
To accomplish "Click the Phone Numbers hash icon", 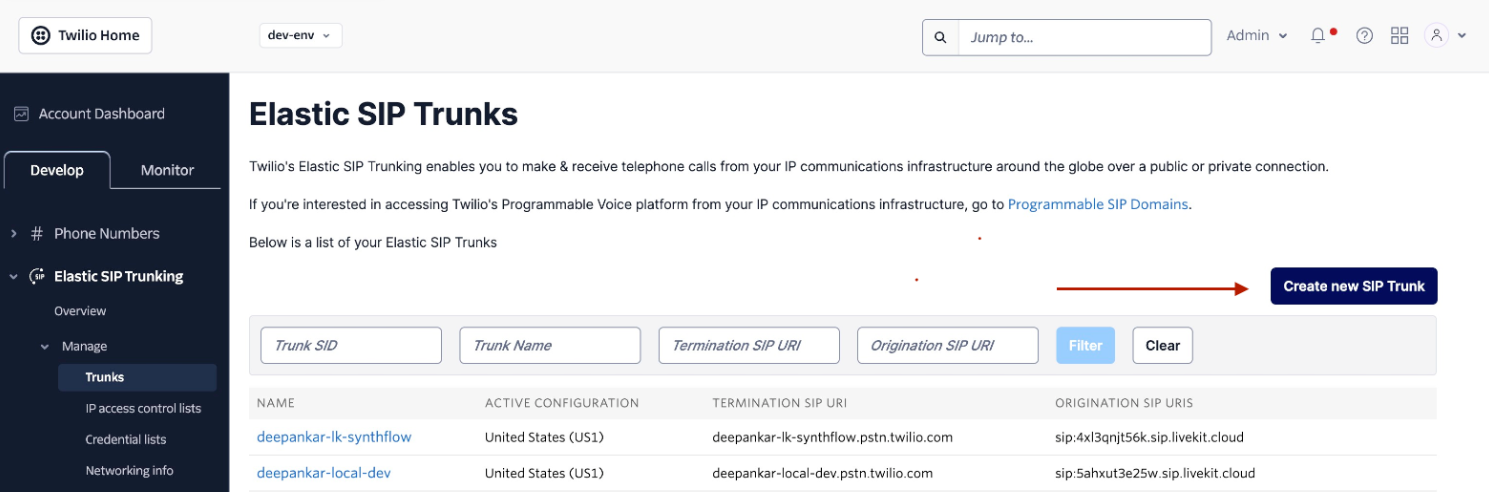I will point(37,234).
